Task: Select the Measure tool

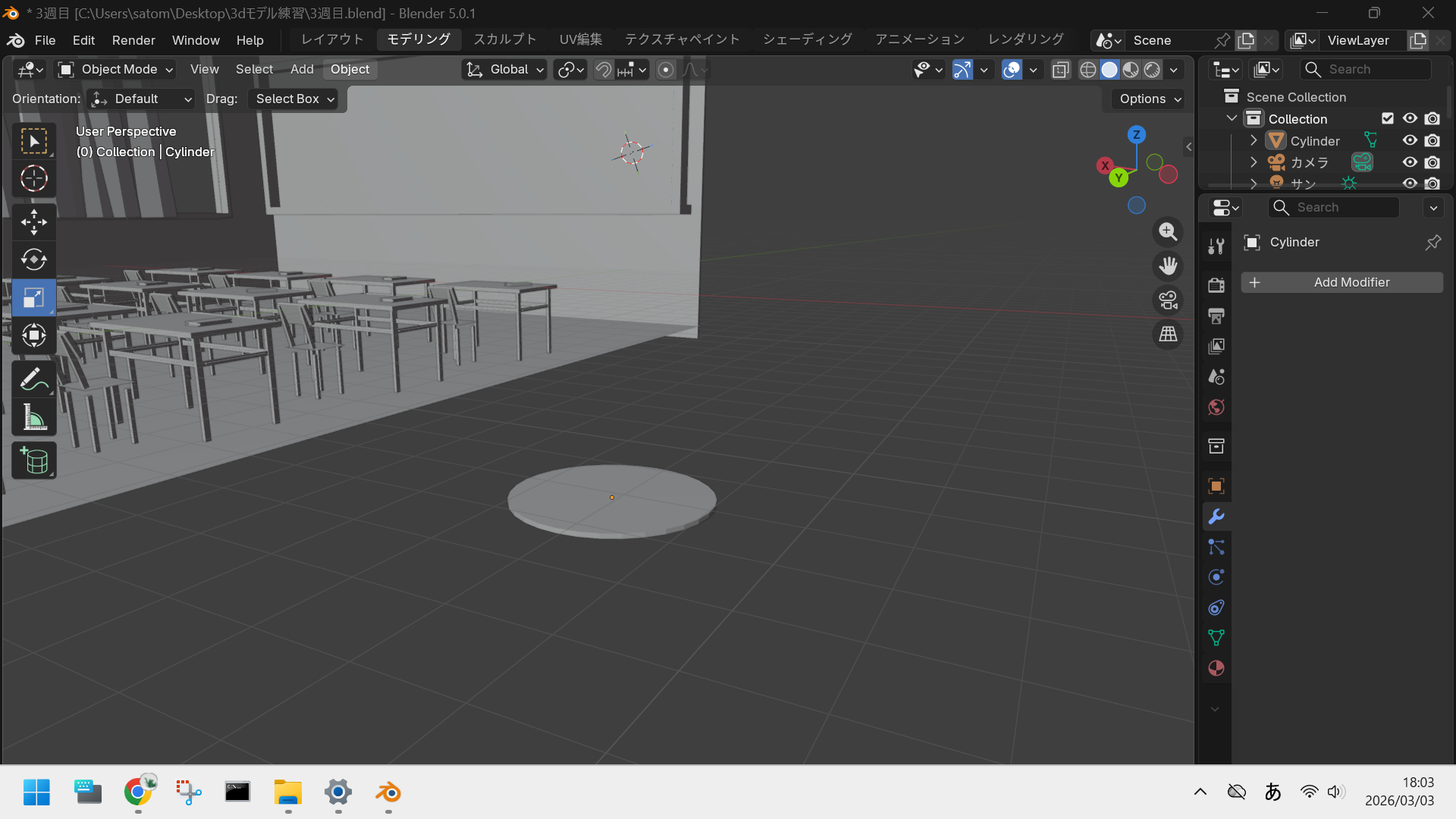Action: point(33,417)
